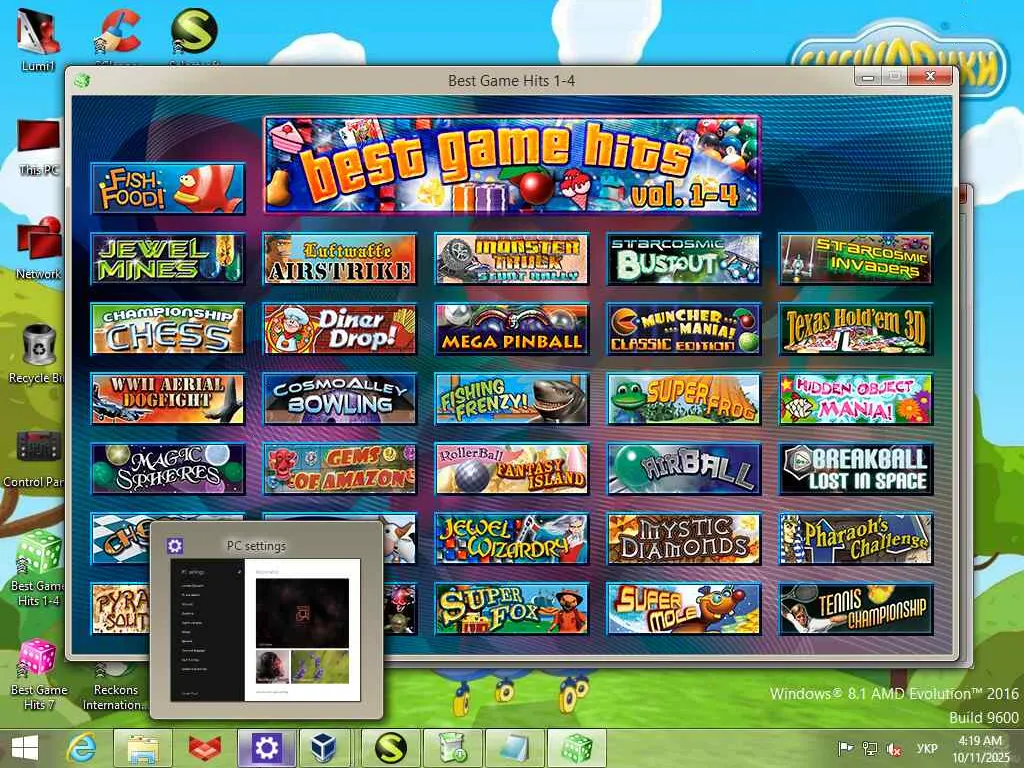This screenshot has width=1024, height=768.
Task: Open Internet Explorer from taskbar
Action: coord(82,748)
